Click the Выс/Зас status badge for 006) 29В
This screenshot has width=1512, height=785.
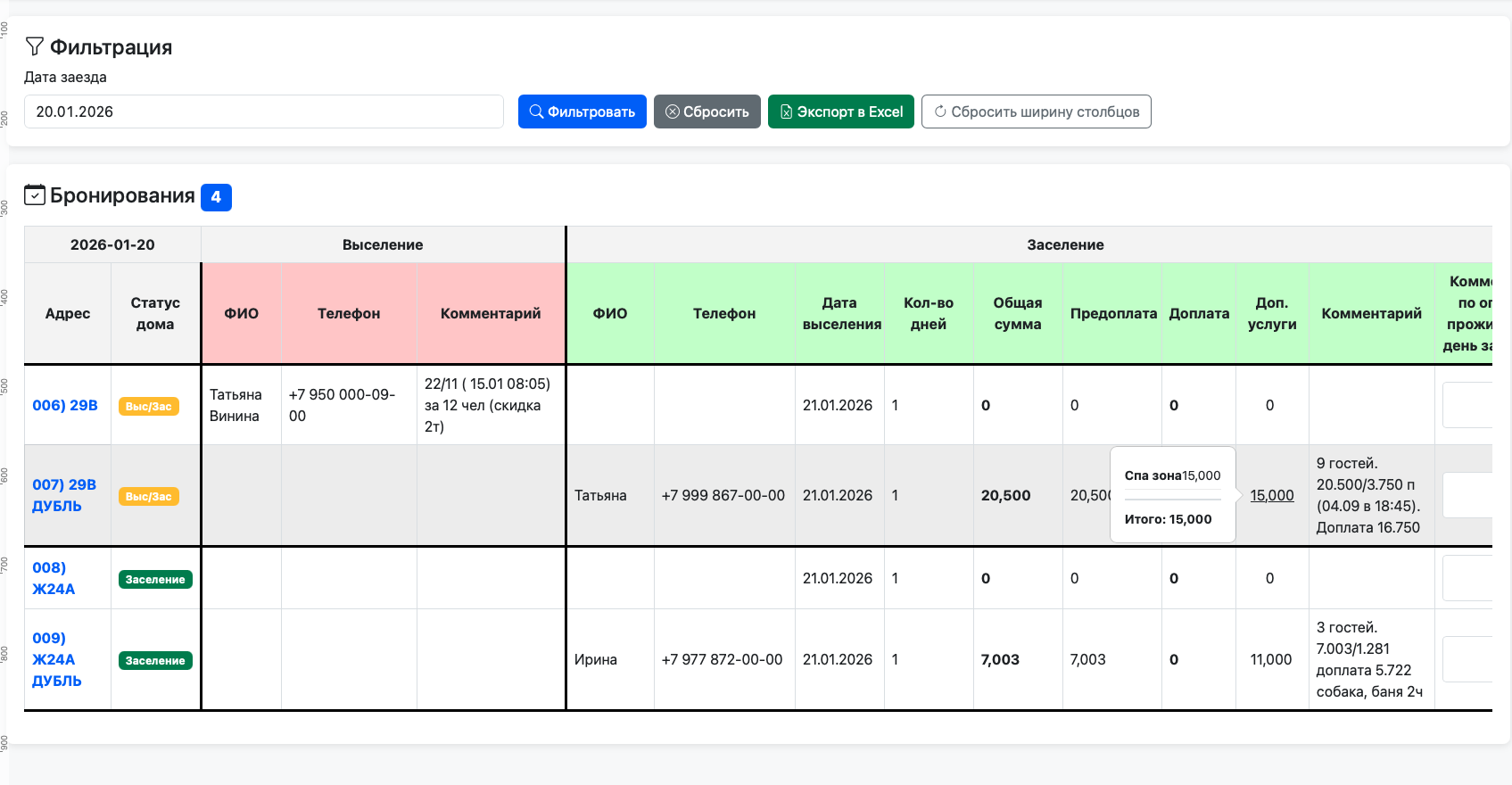click(x=149, y=407)
